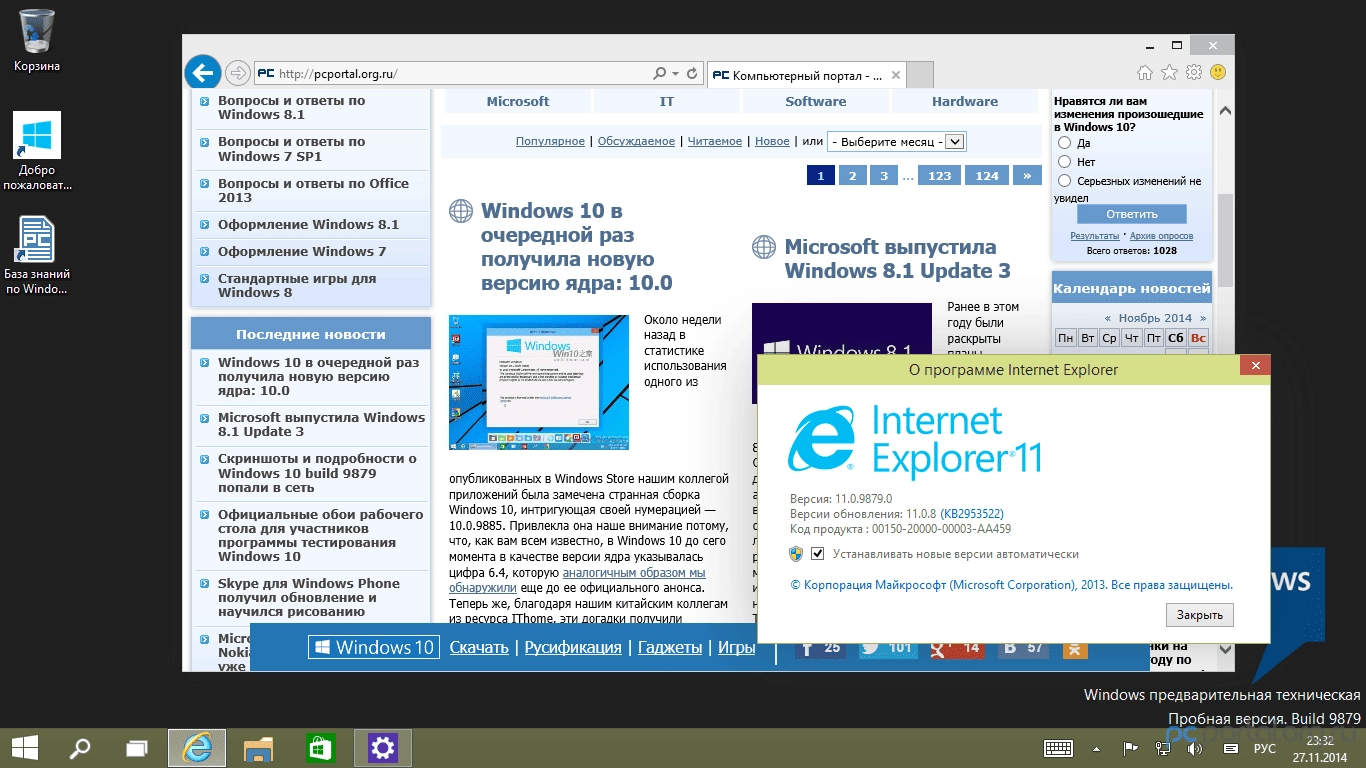Viewport: 1366px width, 768px height.
Task: Open the Windows Store taskbar icon
Action: tap(320, 748)
